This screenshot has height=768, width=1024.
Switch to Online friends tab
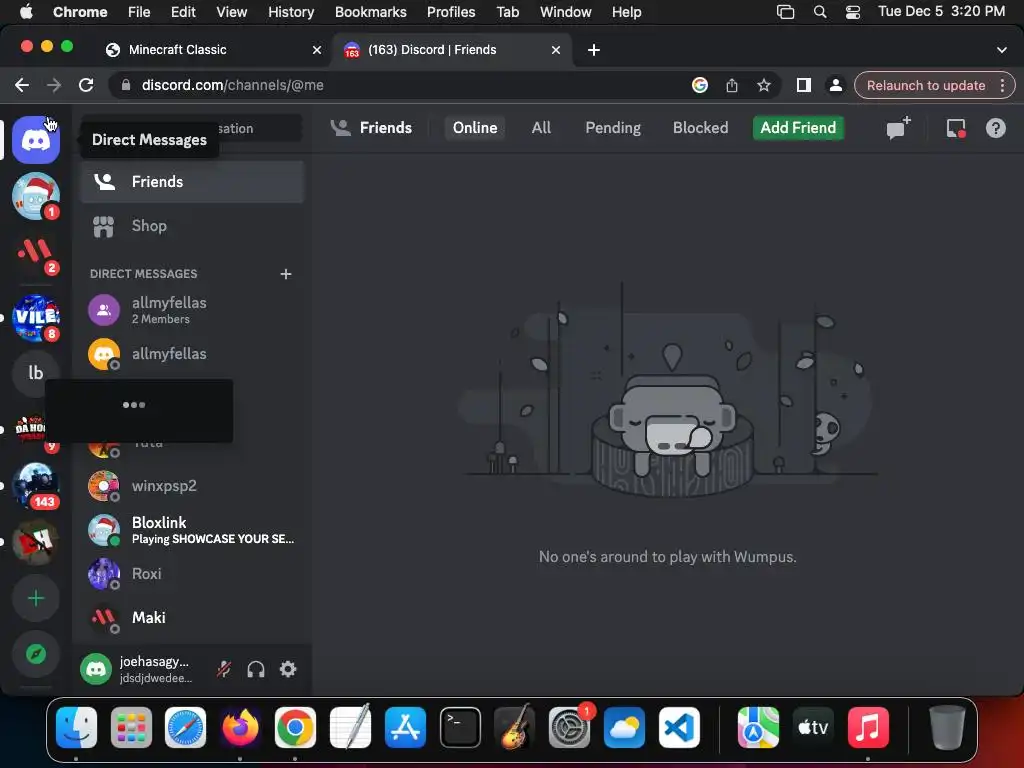click(x=475, y=128)
